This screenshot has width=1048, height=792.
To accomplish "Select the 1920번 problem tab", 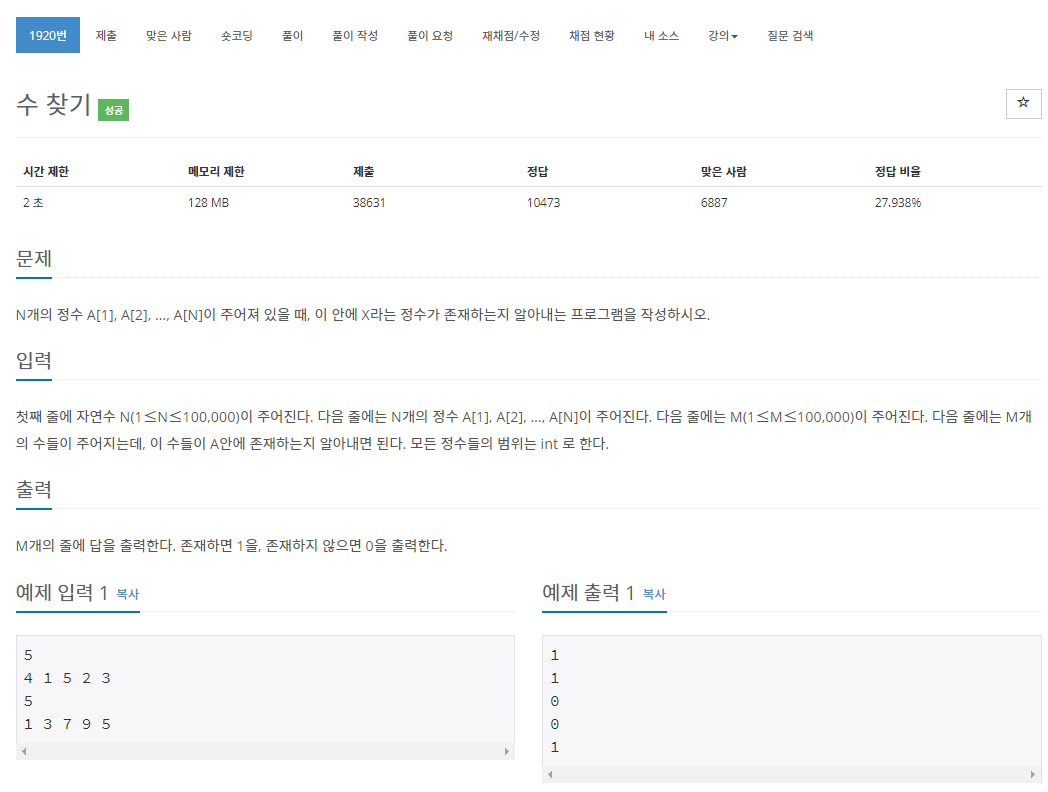I will [x=47, y=35].
